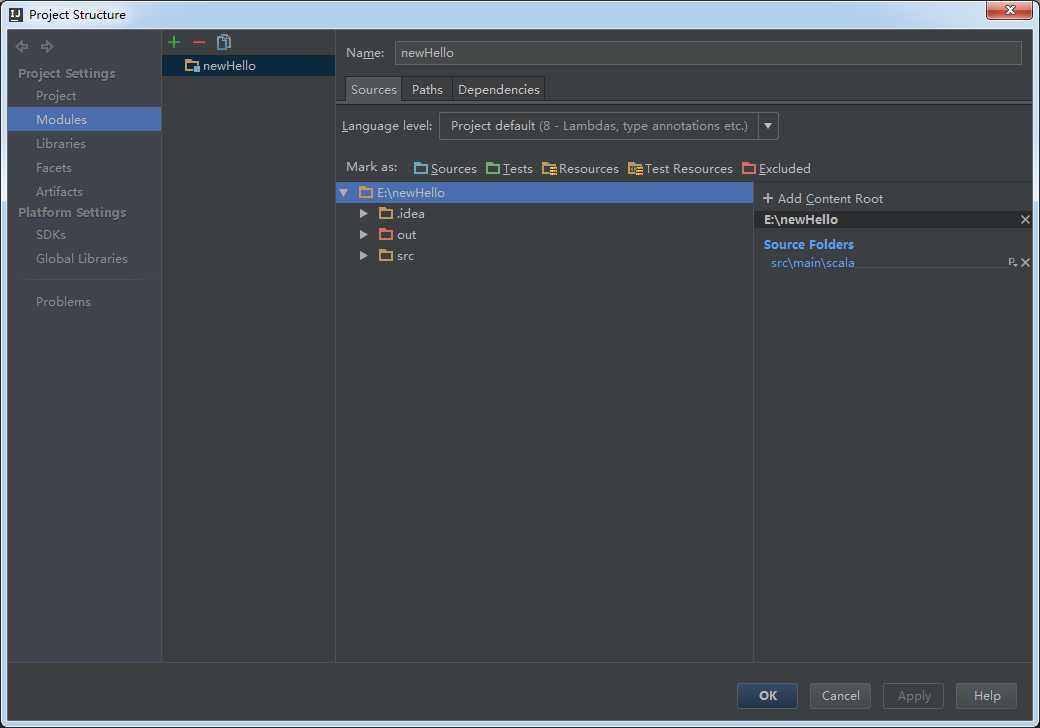Mark folder as Sources
Screen dimensions: 1040x728
click(445, 168)
